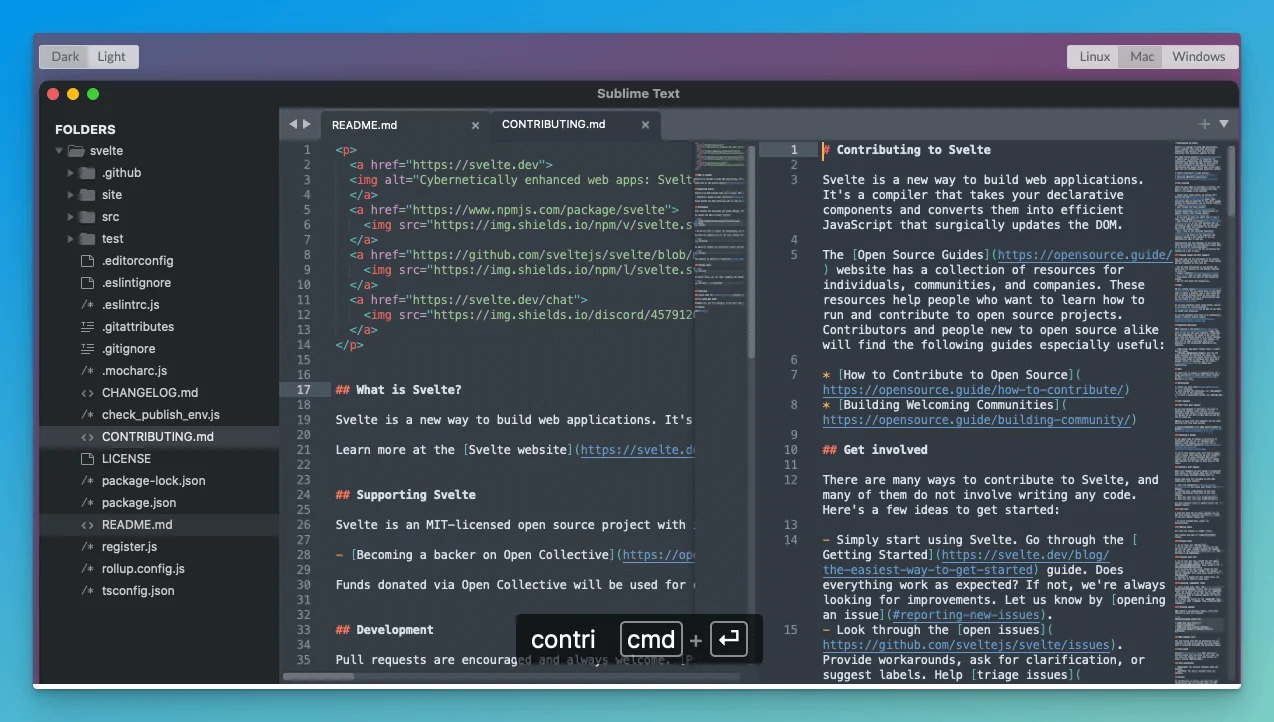Click the .eslintrc.js script icon

[87, 305]
